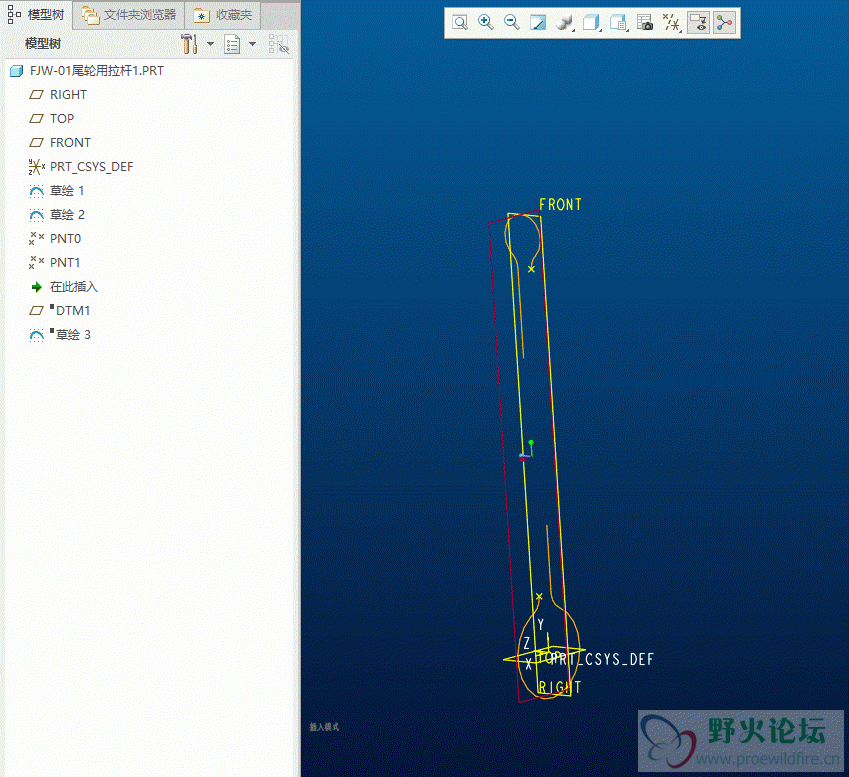This screenshot has width=849, height=777.
Task: Click the 草绘 2 sketch icon
Action: point(36,215)
